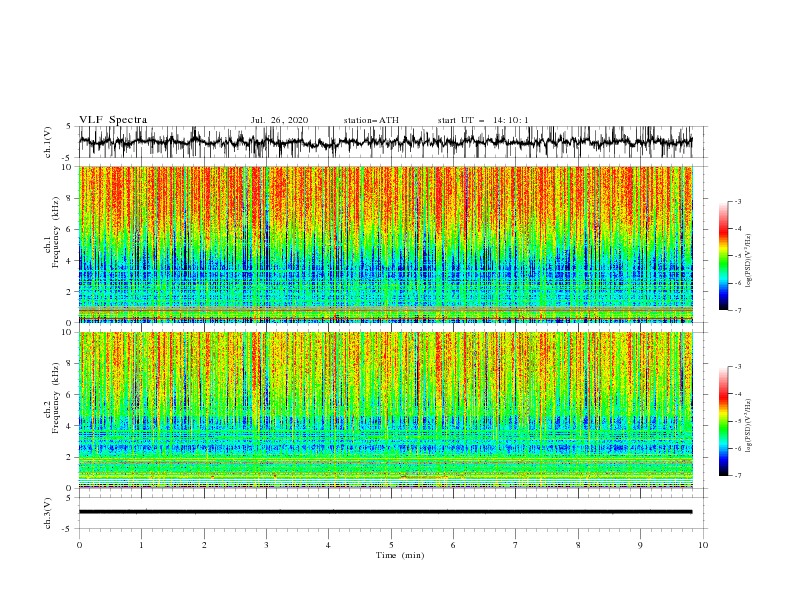The image size is (792, 612).
Task: Click the upper color bar "-3" tick label
Action: coord(737,201)
